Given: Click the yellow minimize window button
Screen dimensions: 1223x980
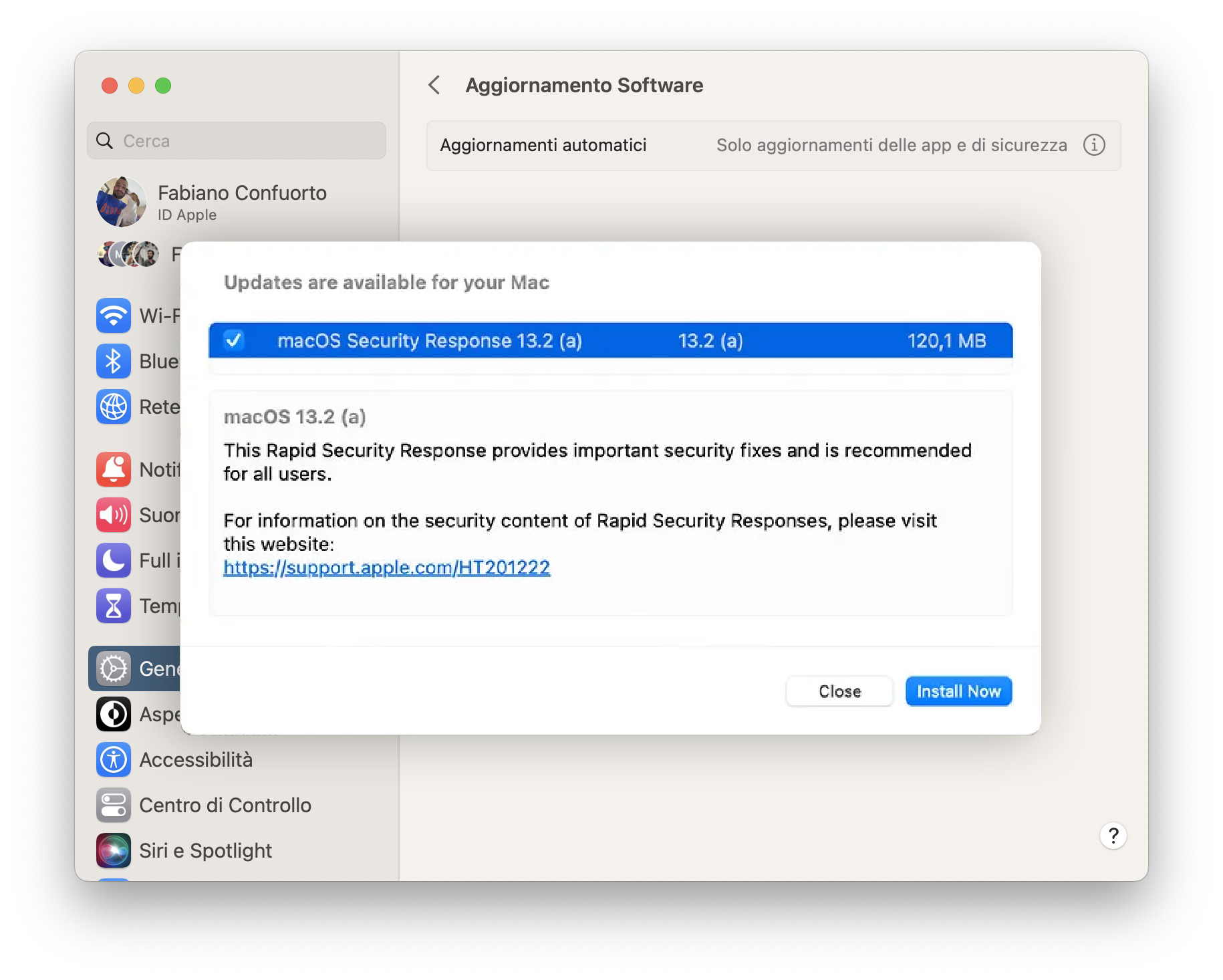Looking at the screenshot, I should [136, 86].
